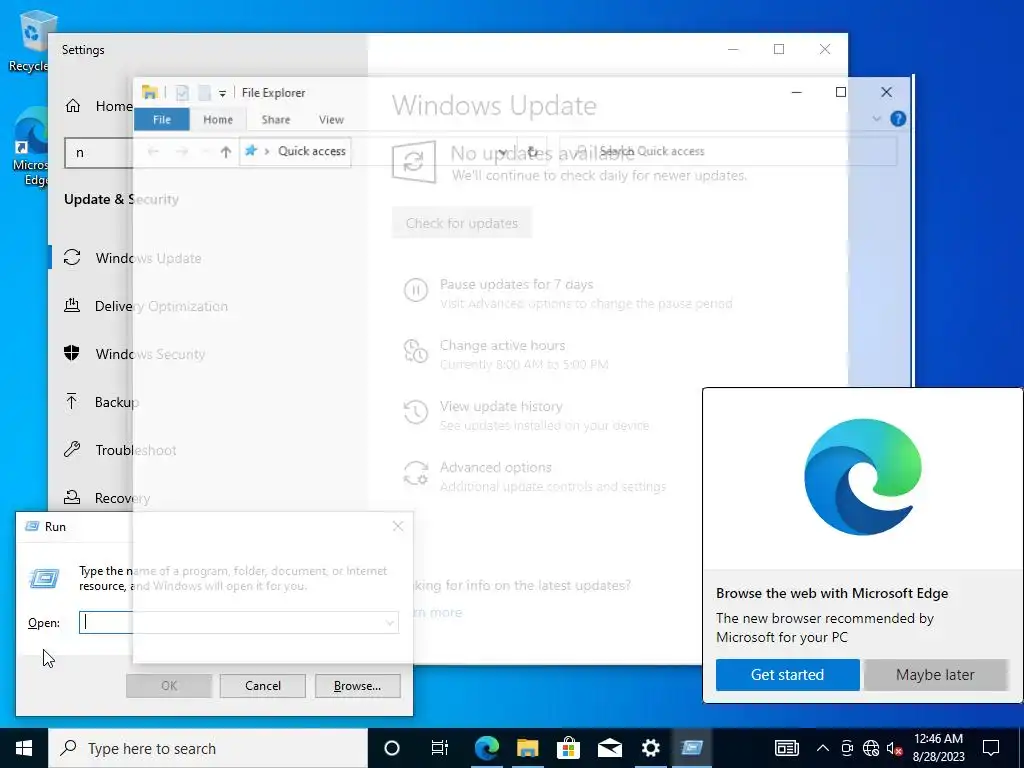
Task: Open Settings from the taskbar
Action: coord(650,748)
